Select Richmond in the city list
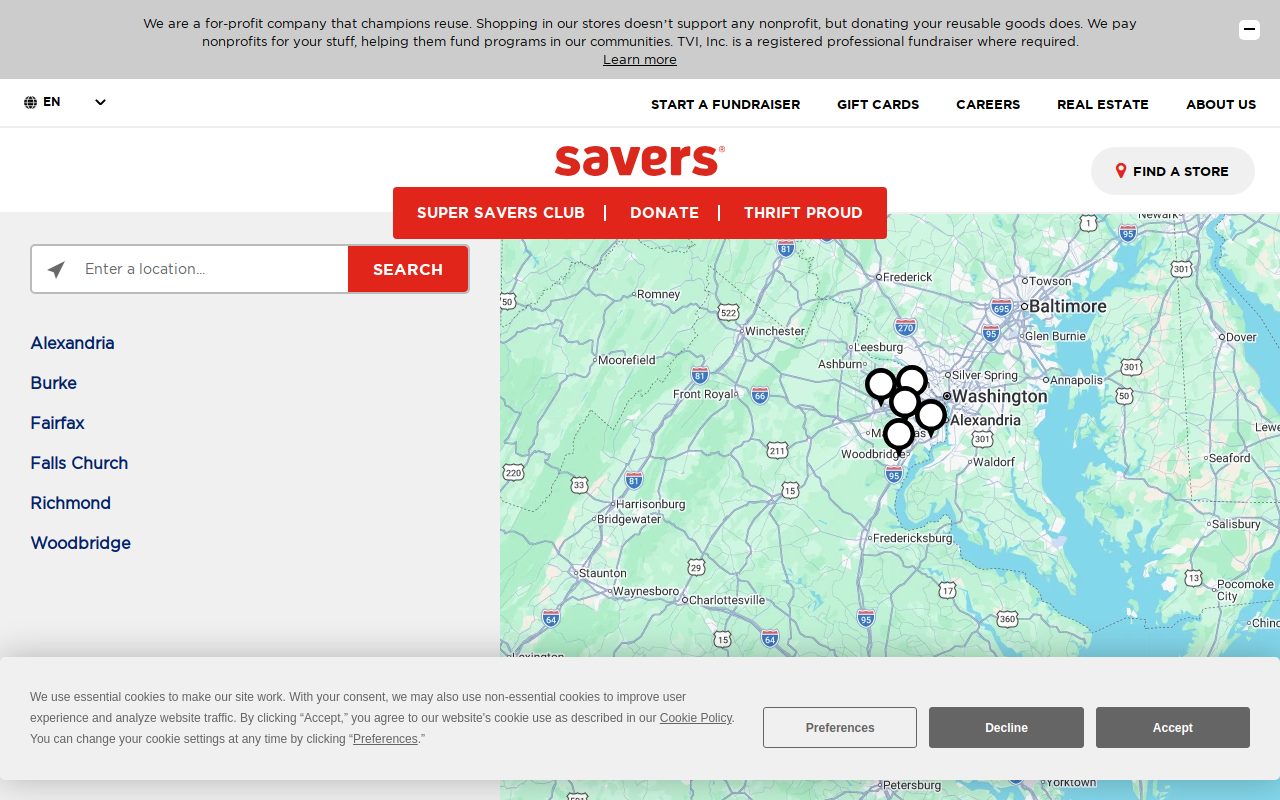This screenshot has height=800, width=1280. [x=70, y=503]
